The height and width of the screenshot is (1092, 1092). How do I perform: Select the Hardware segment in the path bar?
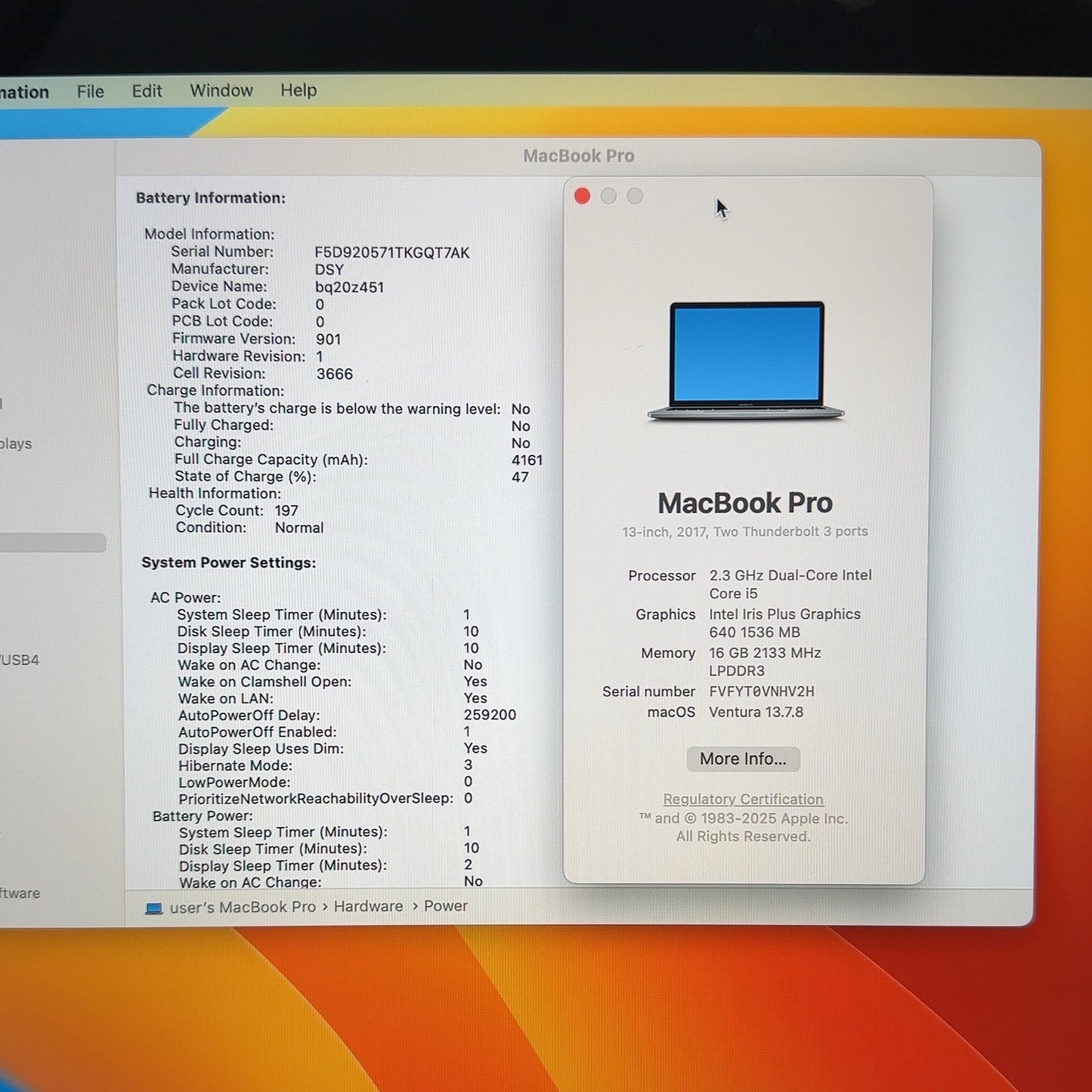click(x=369, y=906)
